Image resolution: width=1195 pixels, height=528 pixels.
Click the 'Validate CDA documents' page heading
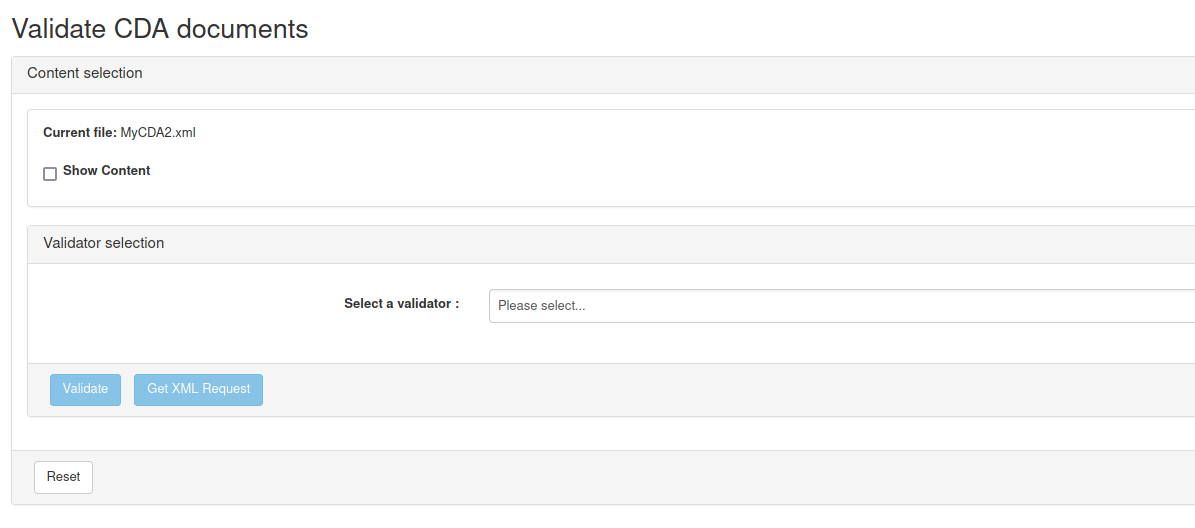click(160, 29)
